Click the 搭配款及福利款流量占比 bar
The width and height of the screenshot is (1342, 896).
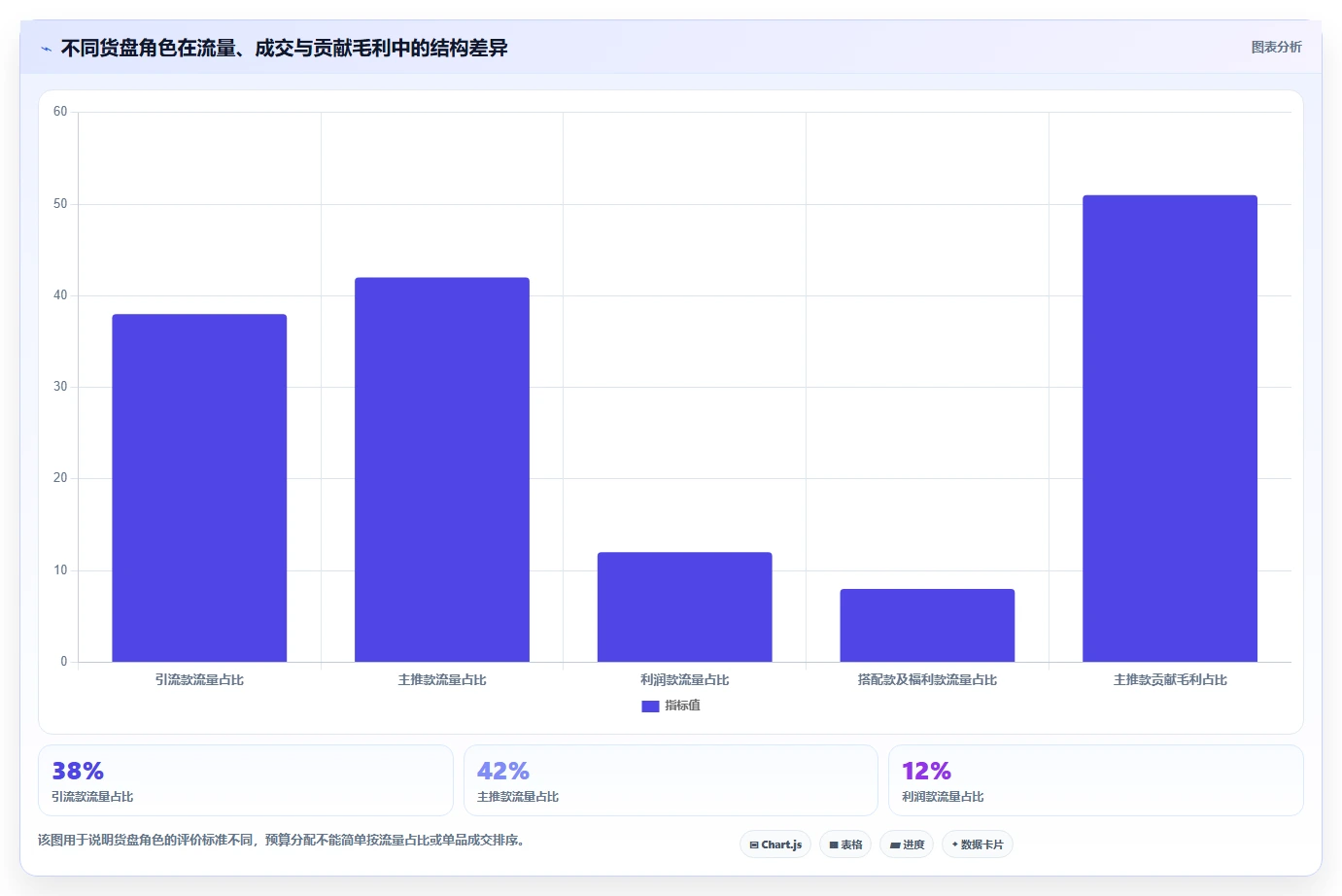tap(927, 625)
